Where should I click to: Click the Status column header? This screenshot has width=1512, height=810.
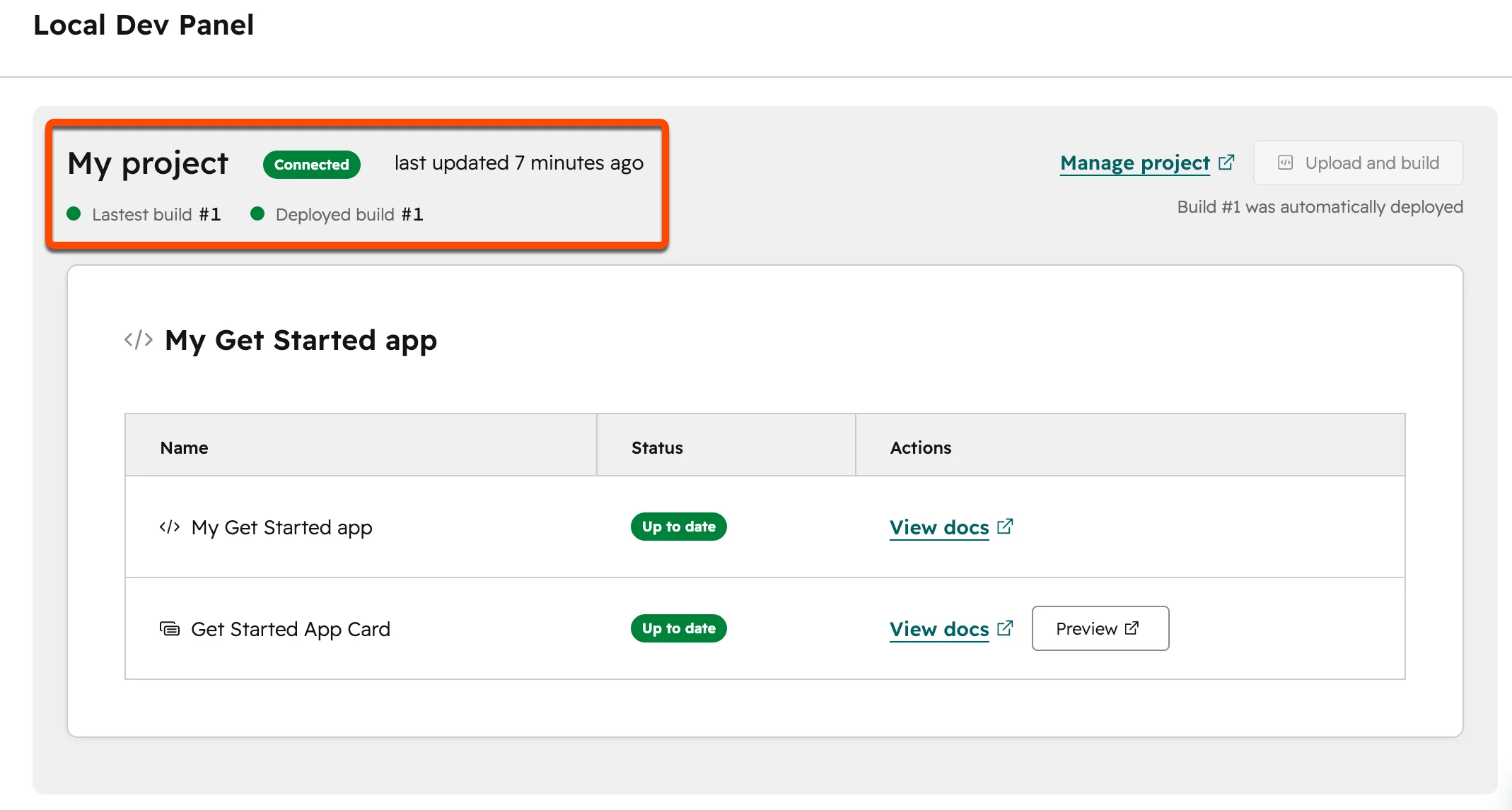[657, 447]
